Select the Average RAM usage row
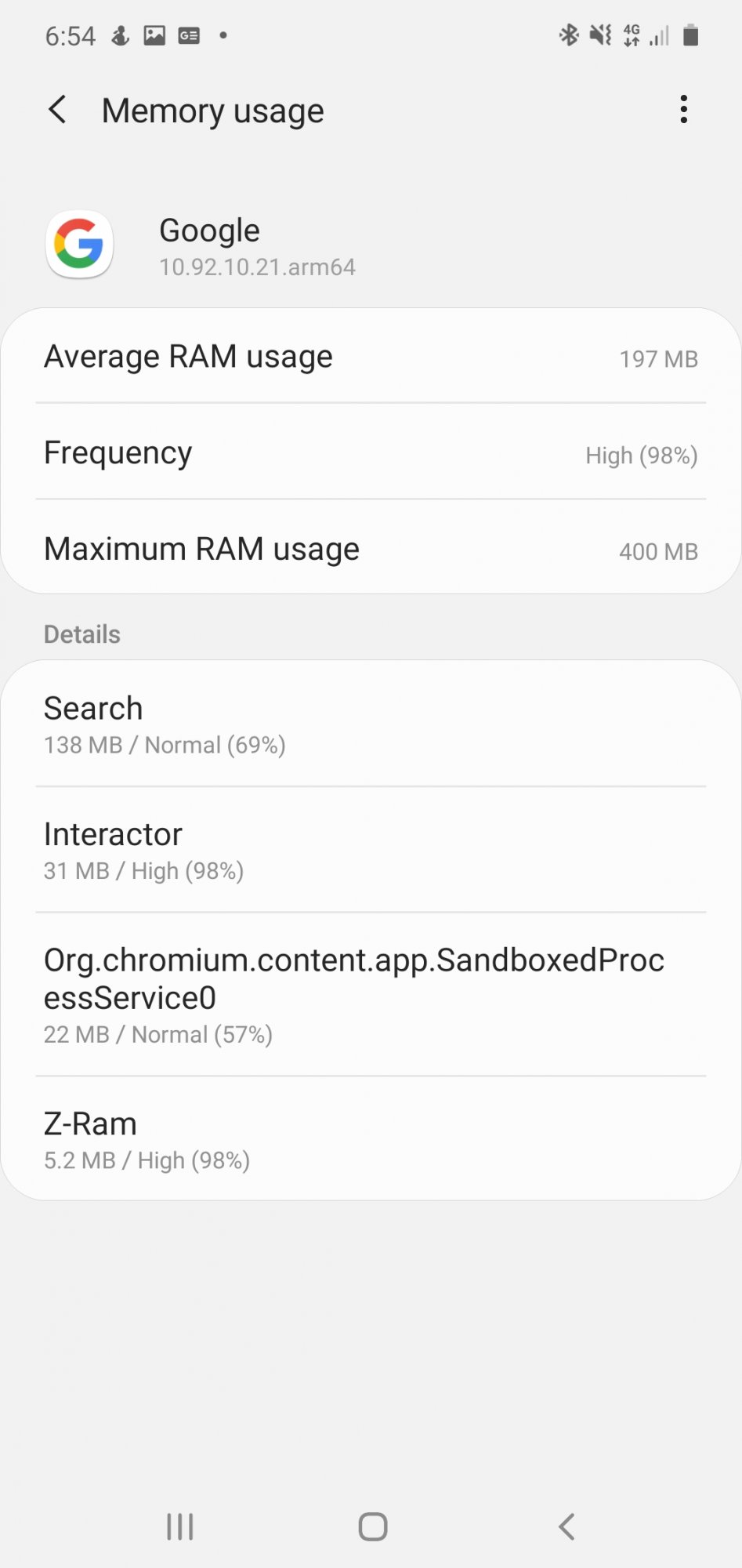The width and height of the screenshot is (742, 1568). tap(371, 357)
